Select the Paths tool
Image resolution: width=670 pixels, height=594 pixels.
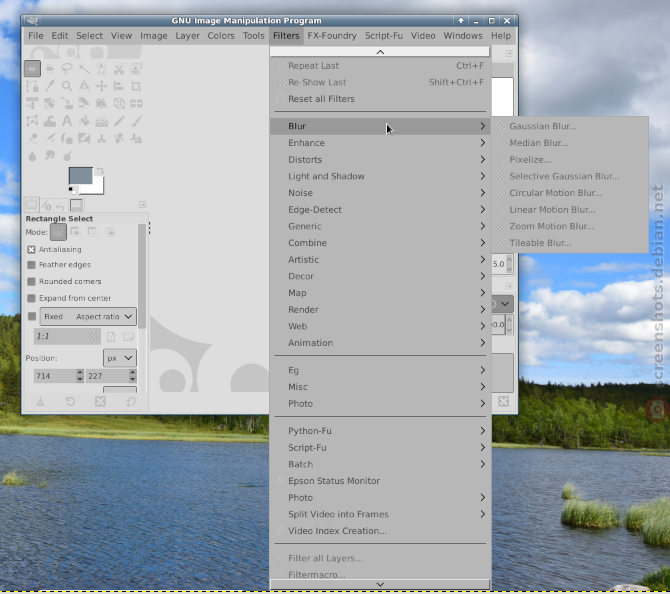coord(32,86)
